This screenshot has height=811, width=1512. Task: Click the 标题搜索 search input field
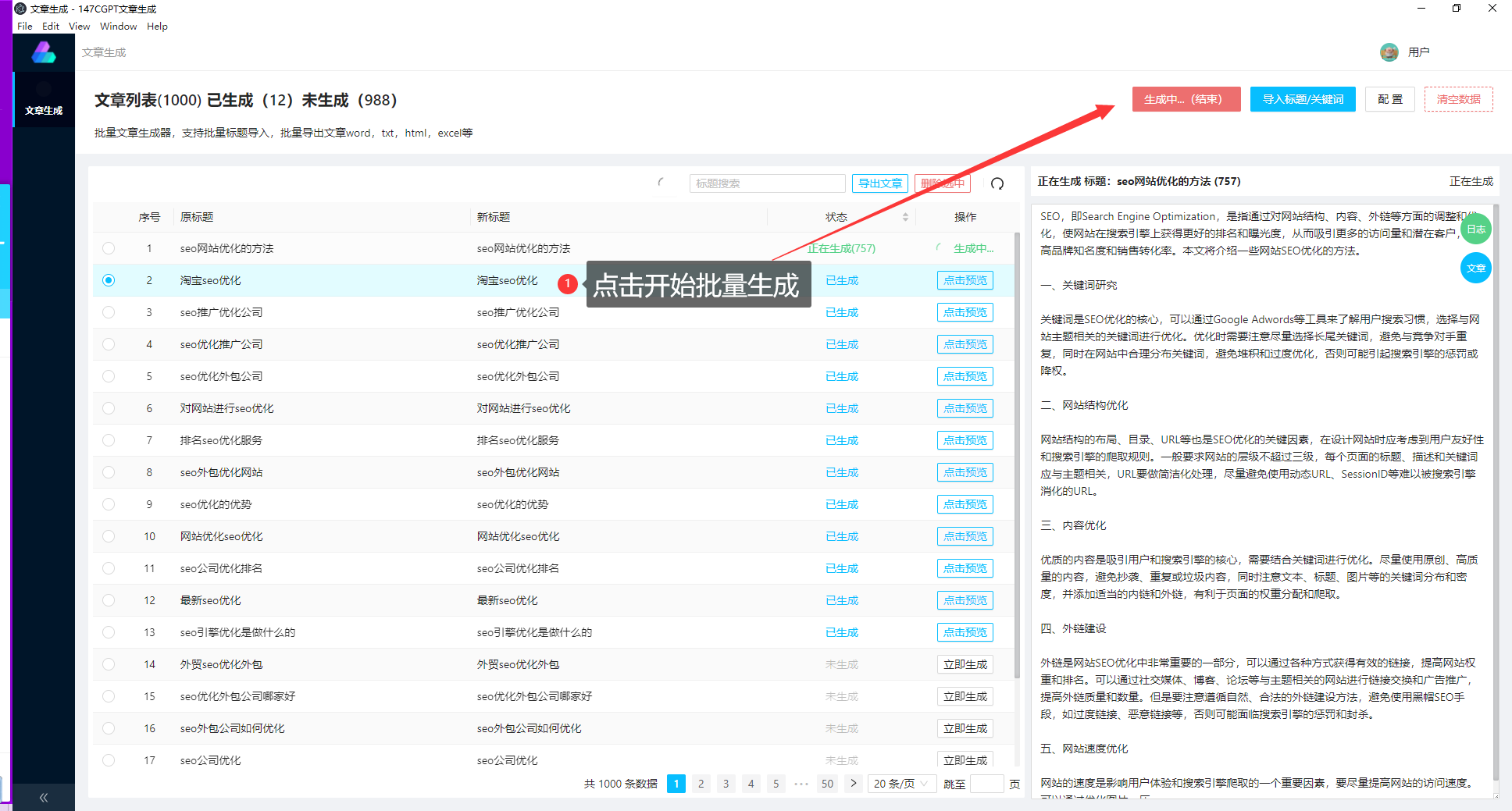(766, 183)
